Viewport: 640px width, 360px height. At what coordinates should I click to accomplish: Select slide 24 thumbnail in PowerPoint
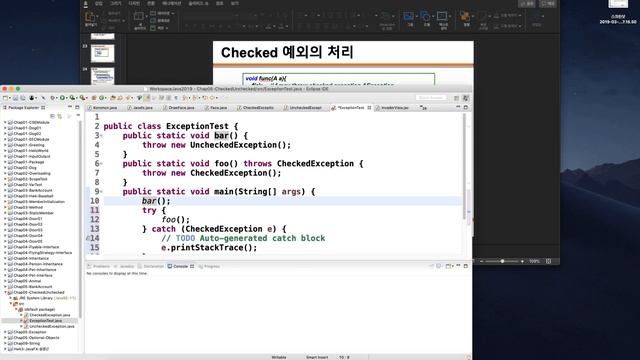pyautogui.click(x=102, y=76)
